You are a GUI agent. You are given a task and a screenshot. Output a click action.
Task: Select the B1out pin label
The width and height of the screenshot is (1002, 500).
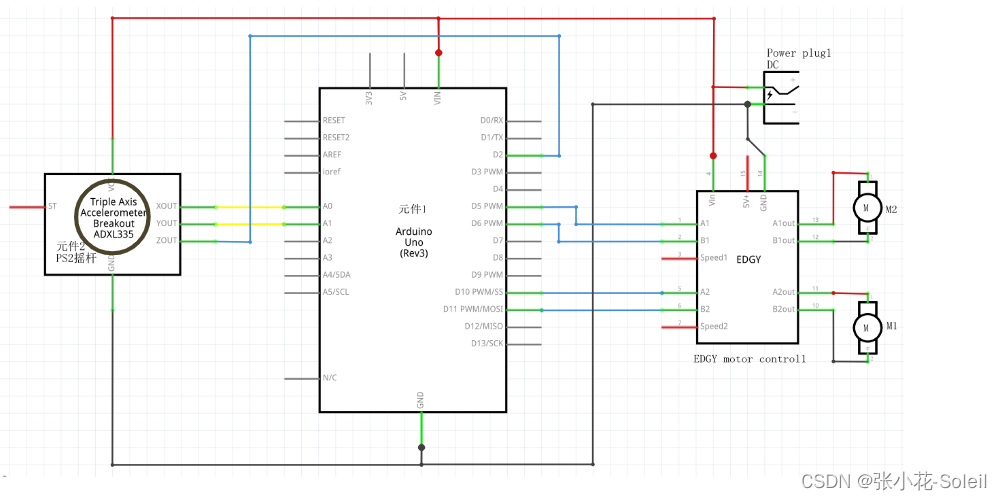(783, 240)
